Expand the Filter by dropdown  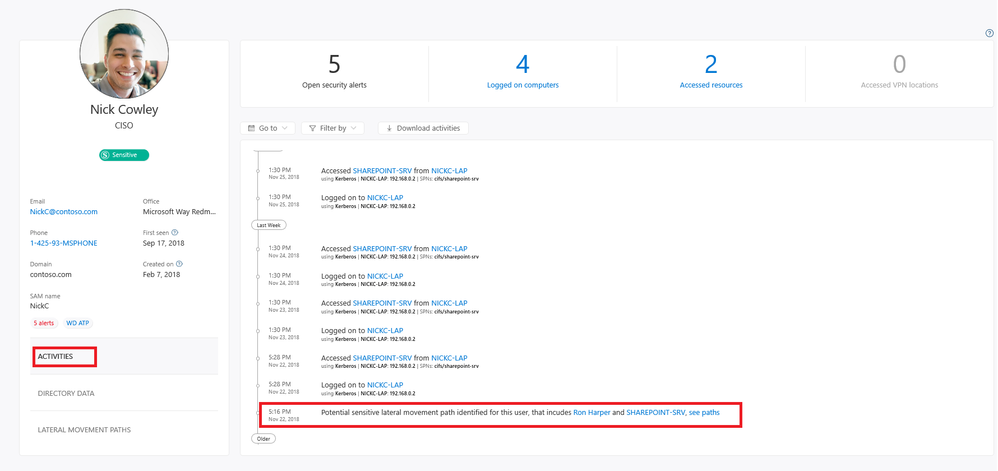(333, 128)
